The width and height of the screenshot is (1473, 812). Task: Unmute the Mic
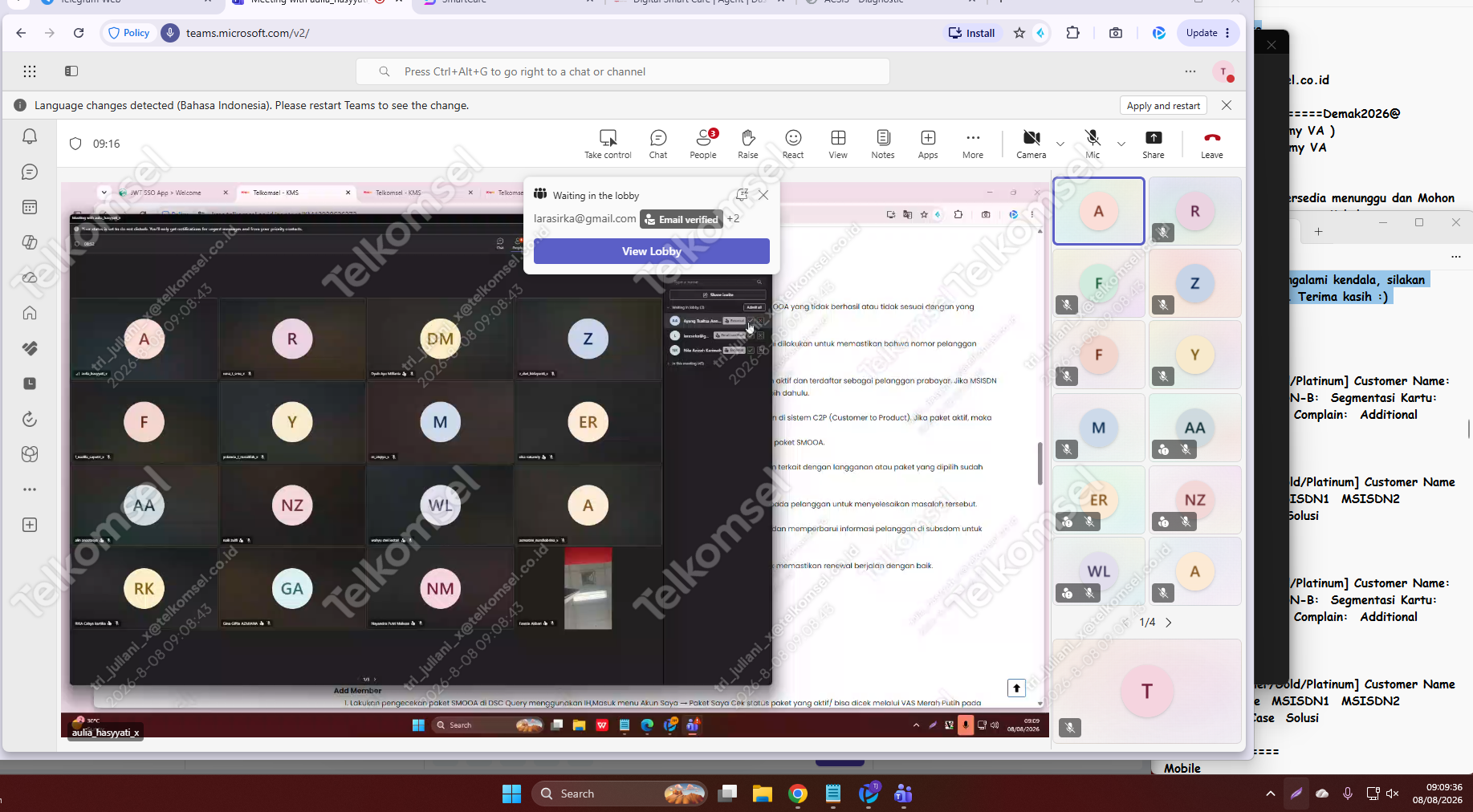(1093, 144)
